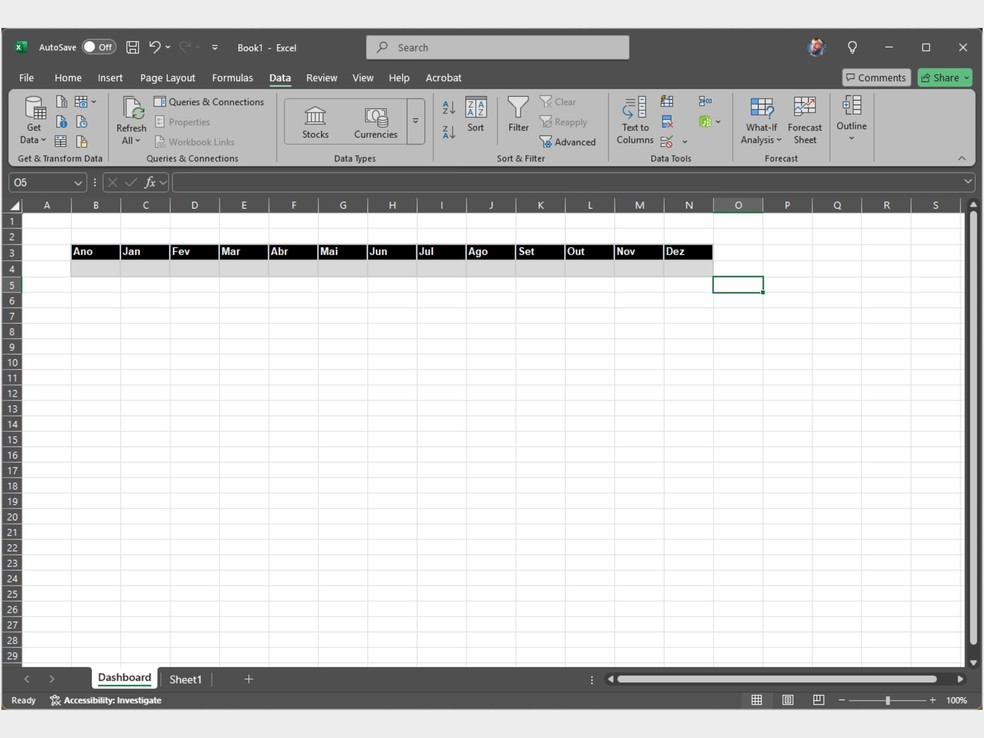The height and width of the screenshot is (738, 984).
Task: Switch to the Home tab
Action: 68,78
